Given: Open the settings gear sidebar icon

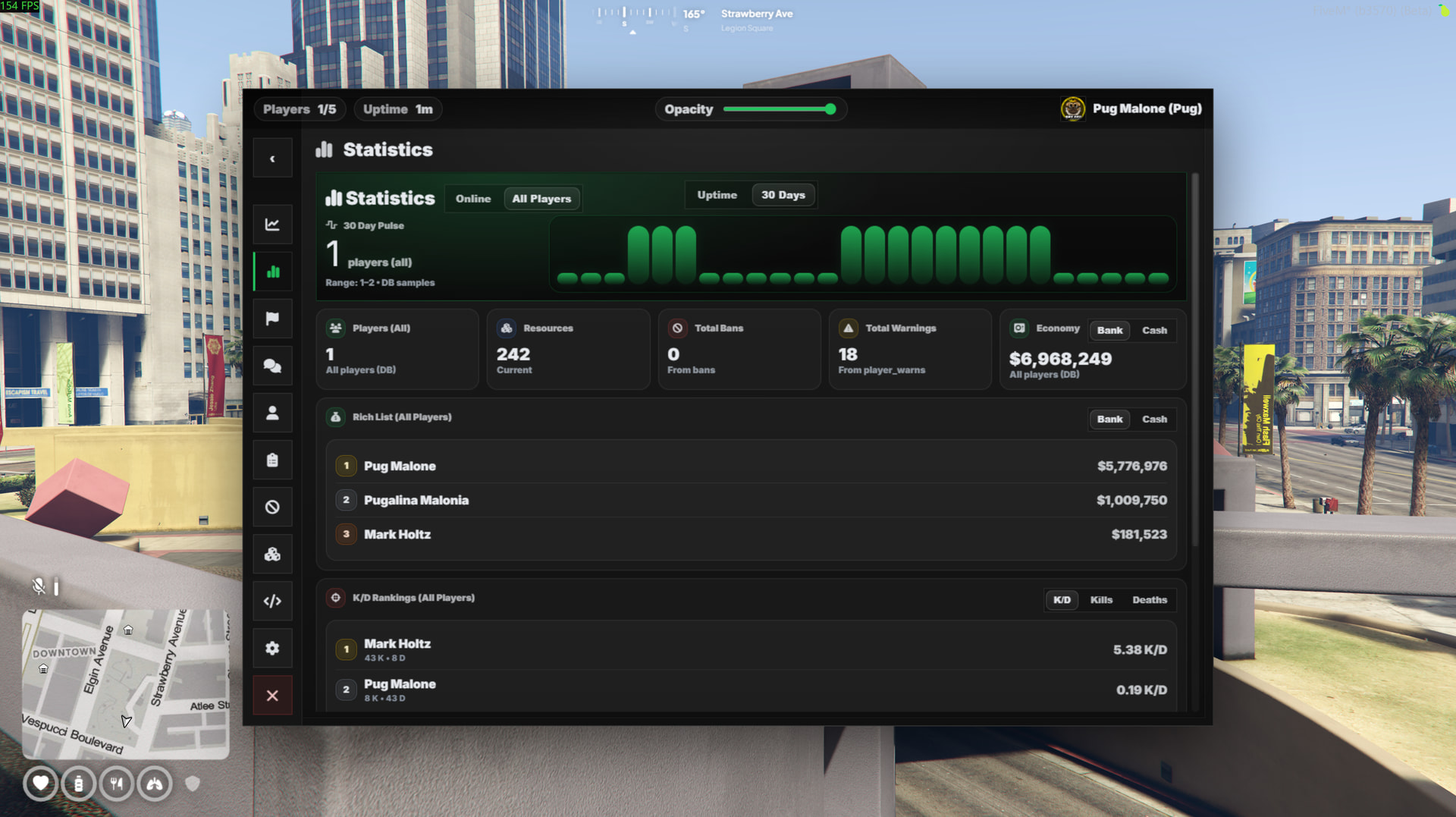Looking at the screenshot, I should (272, 649).
